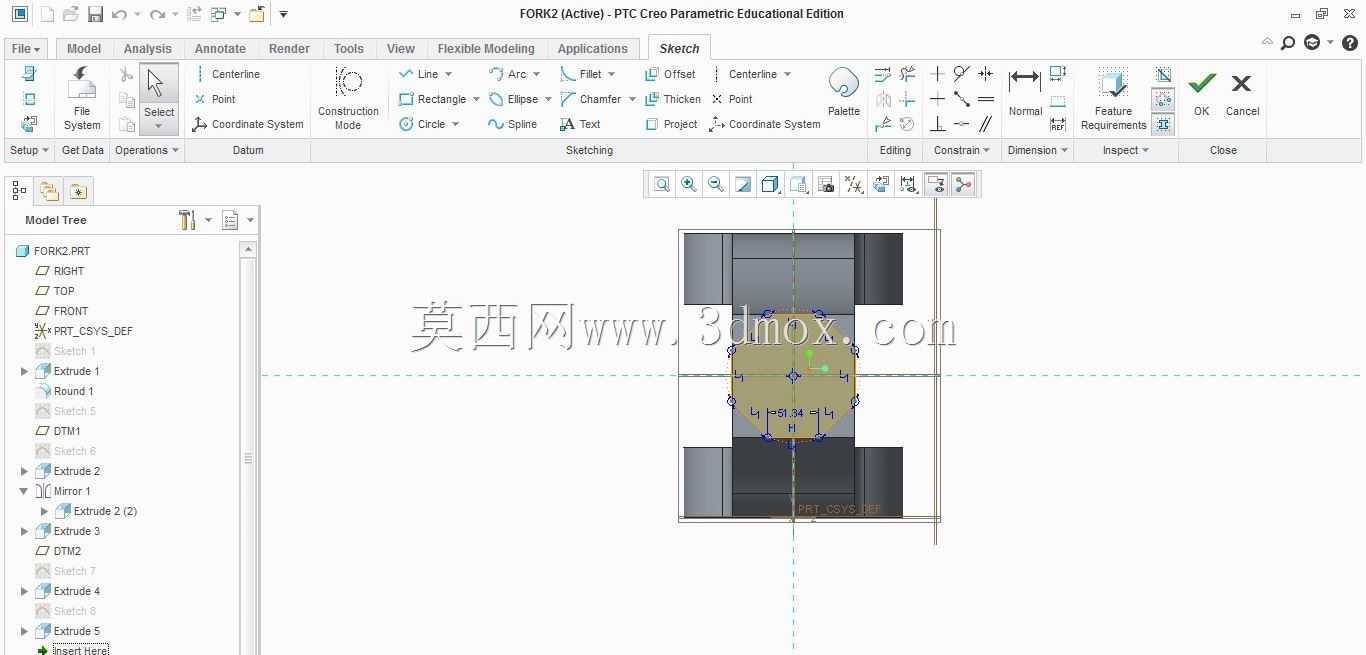This screenshot has height=655, width=1366.
Task: Click the Offset tool
Action: coord(670,74)
